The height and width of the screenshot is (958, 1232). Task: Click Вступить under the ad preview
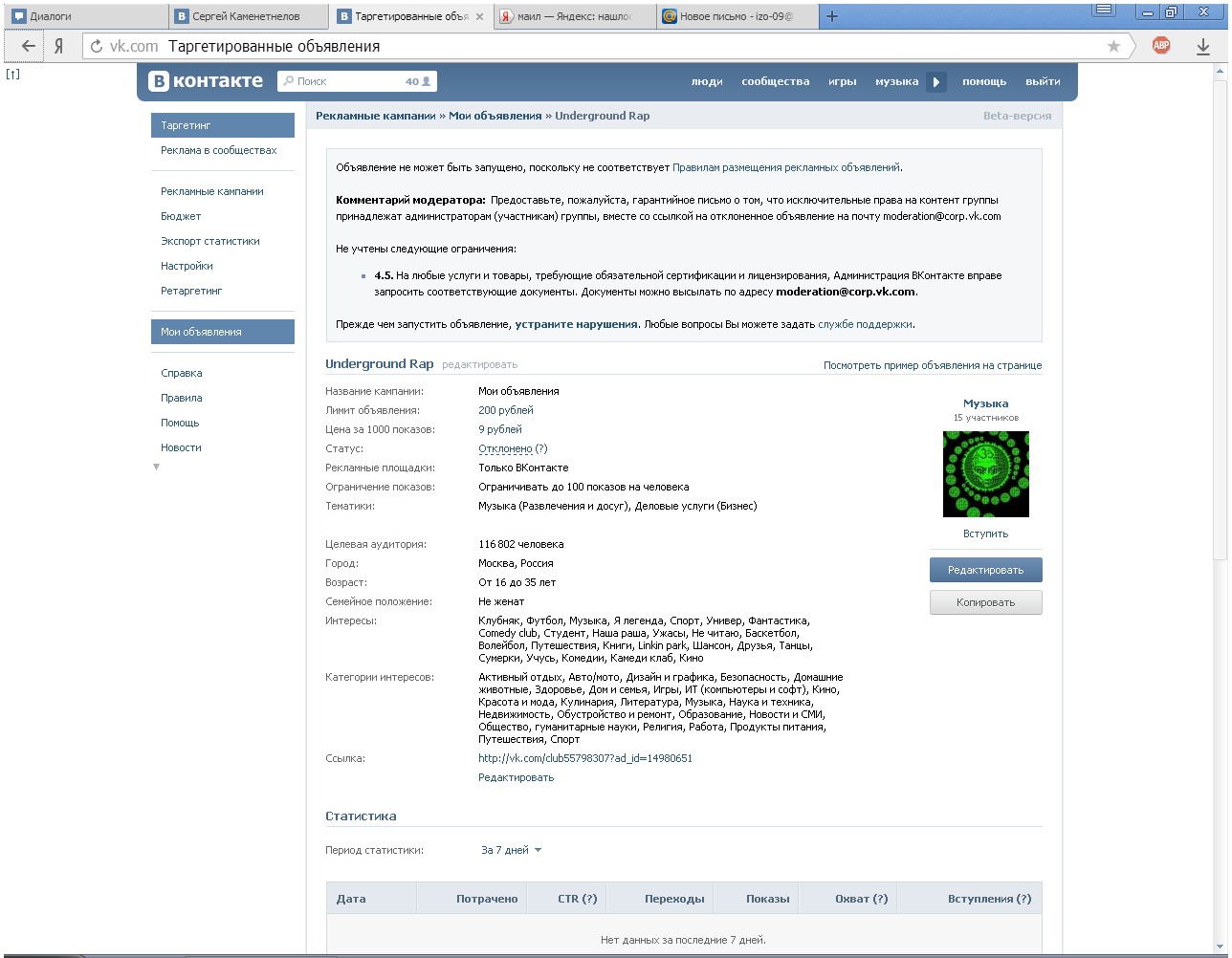[986, 533]
